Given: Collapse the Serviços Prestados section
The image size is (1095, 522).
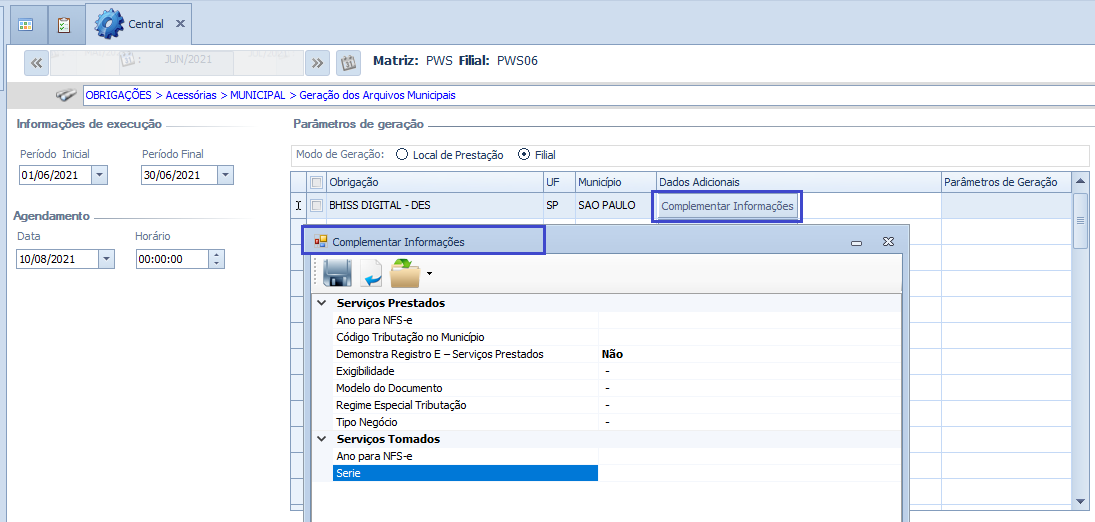Looking at the screenshot, I should tap(321, 303).
